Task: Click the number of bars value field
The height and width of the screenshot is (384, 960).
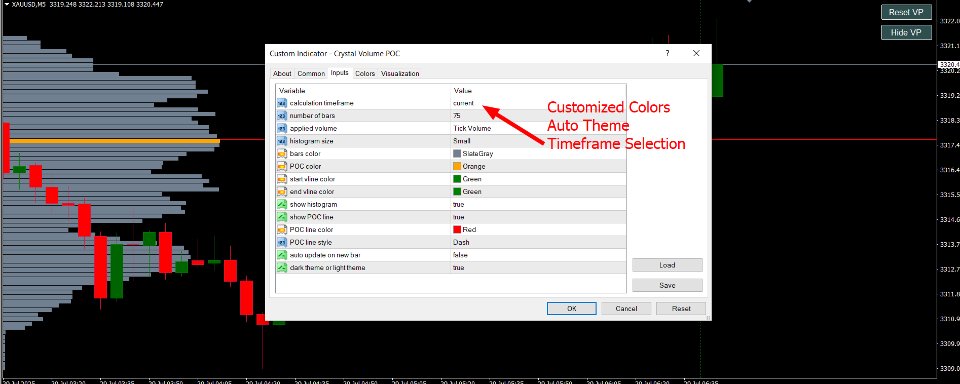Action: click(x=538, y=116)
